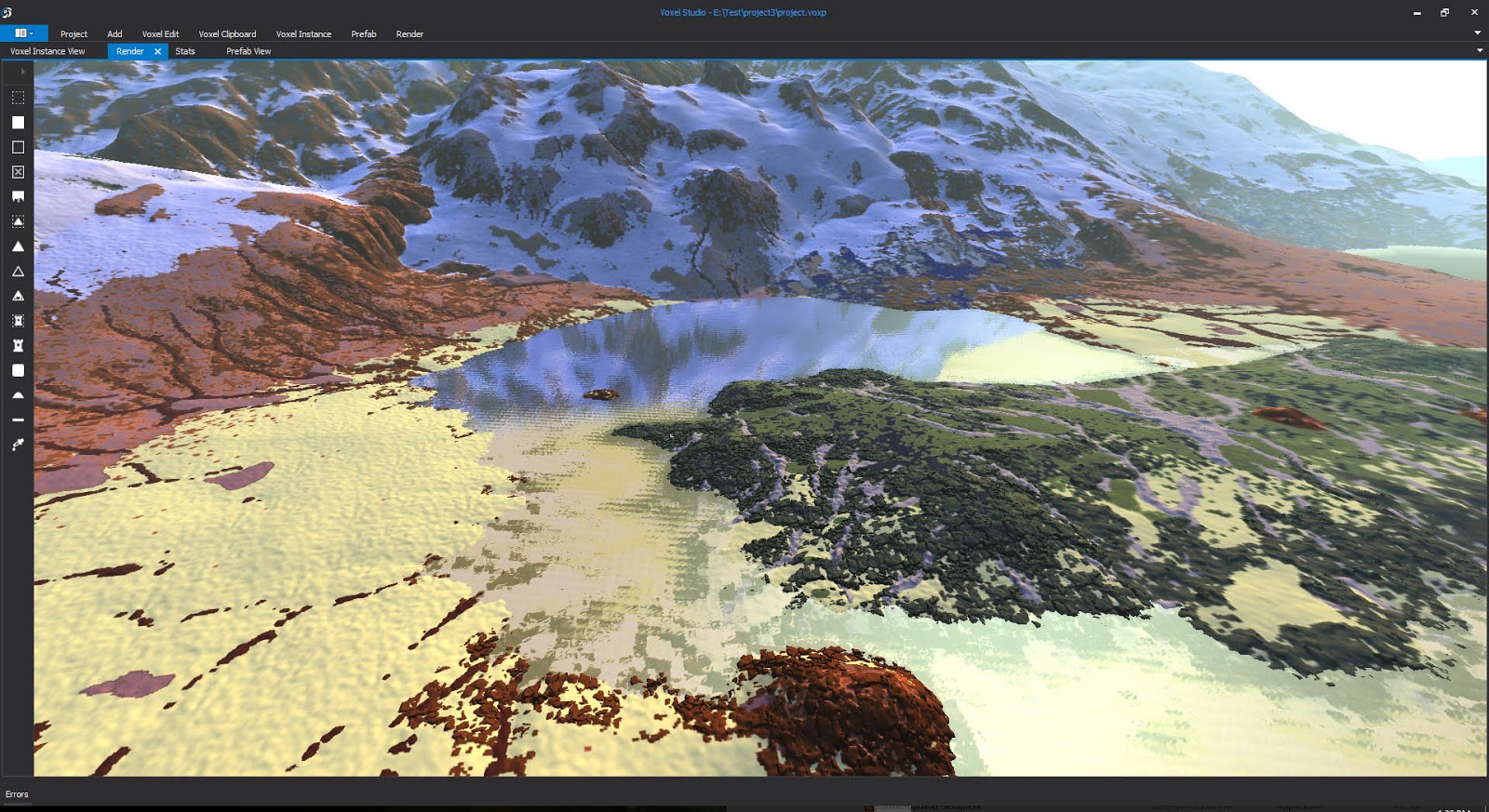The height and width of the screenshot is (812, 1489).
Task: Expand the left tool strip arrow
Action: click(x=22, y=72)
